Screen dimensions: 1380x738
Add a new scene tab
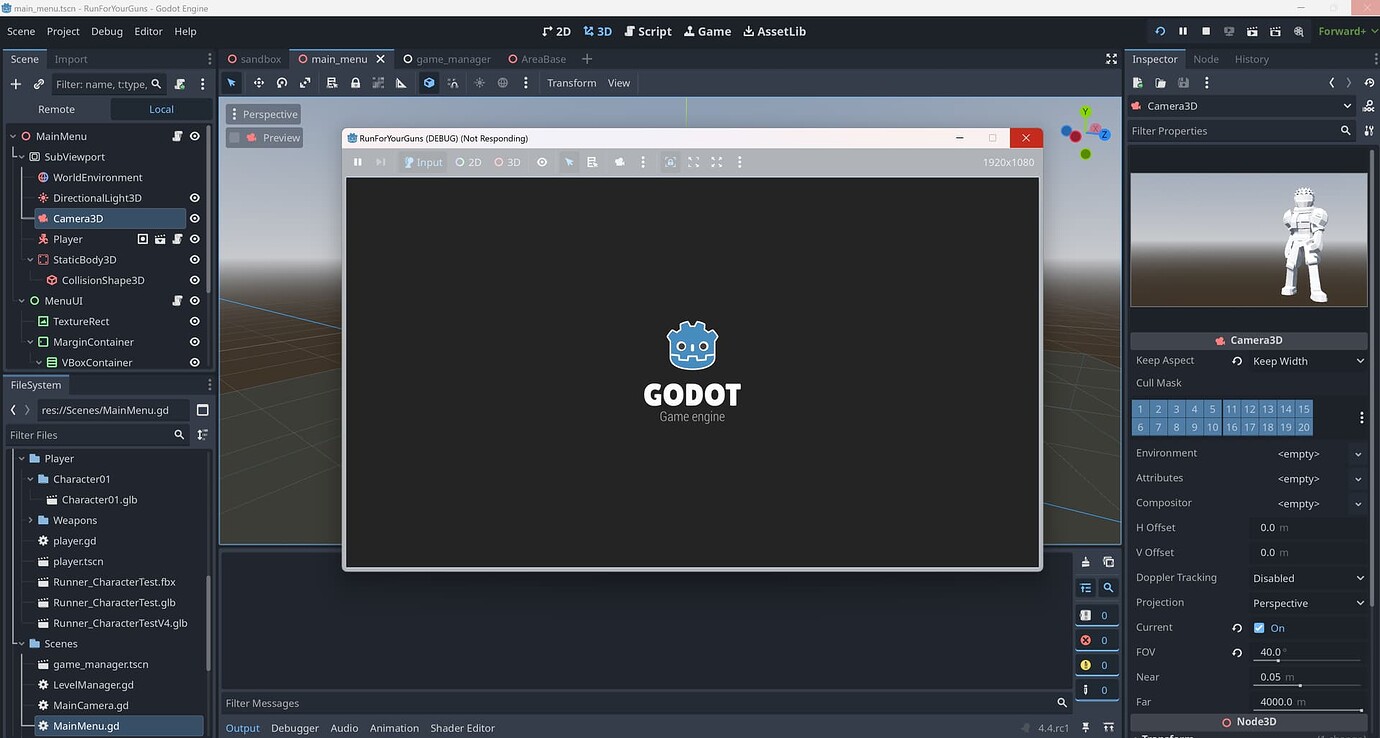click(587, 59)
